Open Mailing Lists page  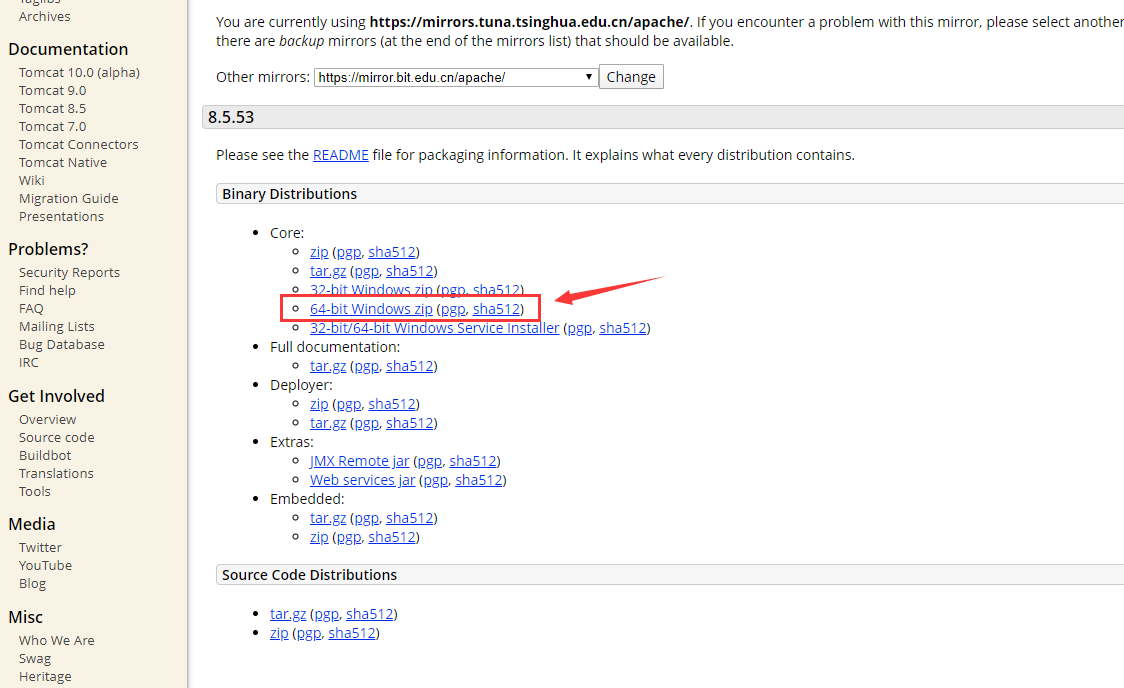tap(57, 326)
